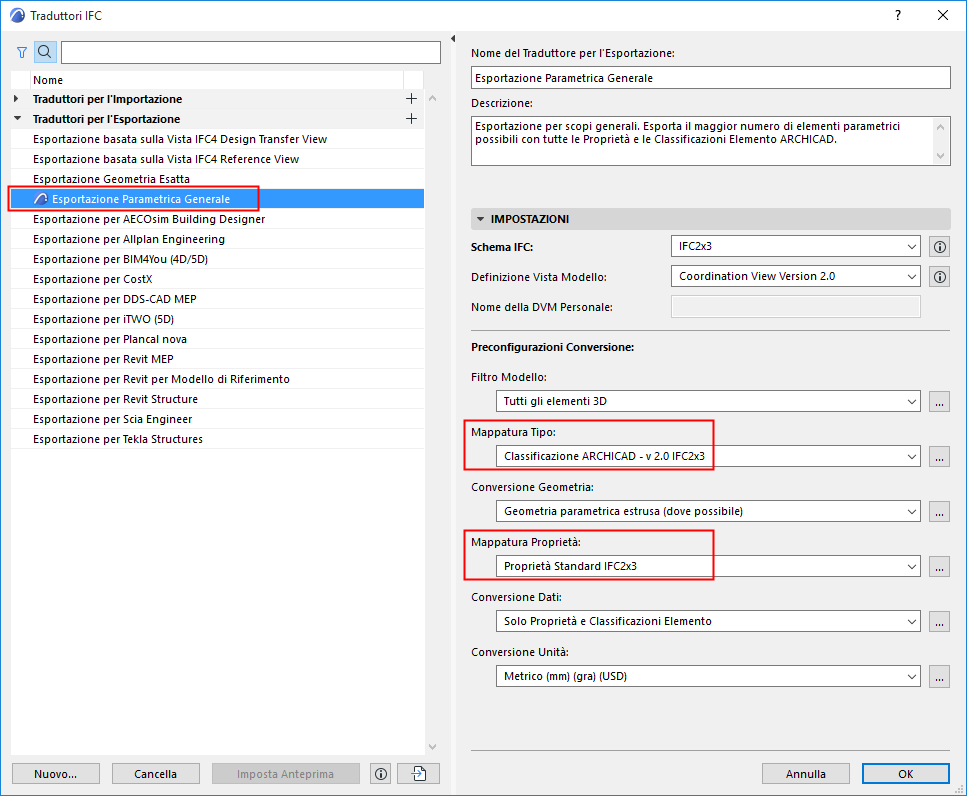967x796 pixels.
Task: Select Esportazione per Plancal nova
Action: point(217,339)
